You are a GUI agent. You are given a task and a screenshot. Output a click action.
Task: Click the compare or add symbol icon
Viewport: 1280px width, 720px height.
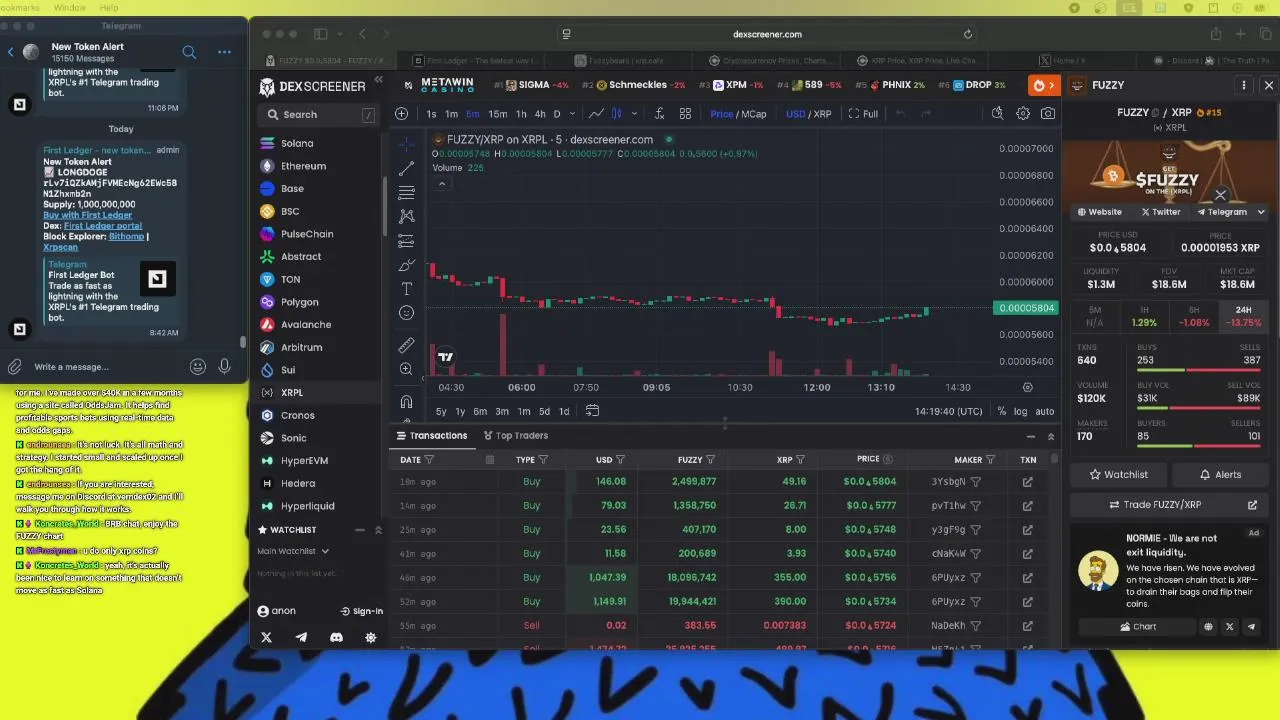[401, 114]
